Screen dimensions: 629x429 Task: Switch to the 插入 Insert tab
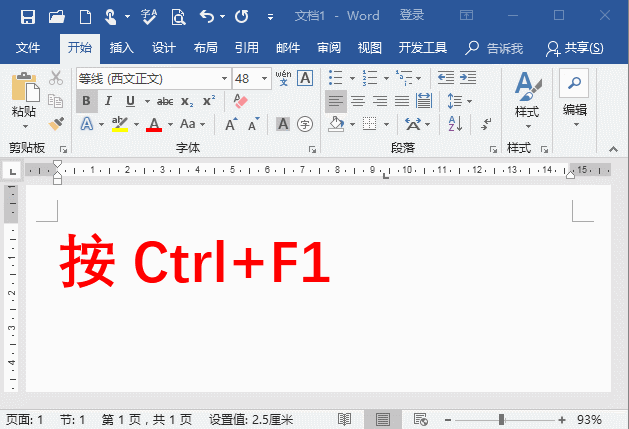[x=122, y=48]
